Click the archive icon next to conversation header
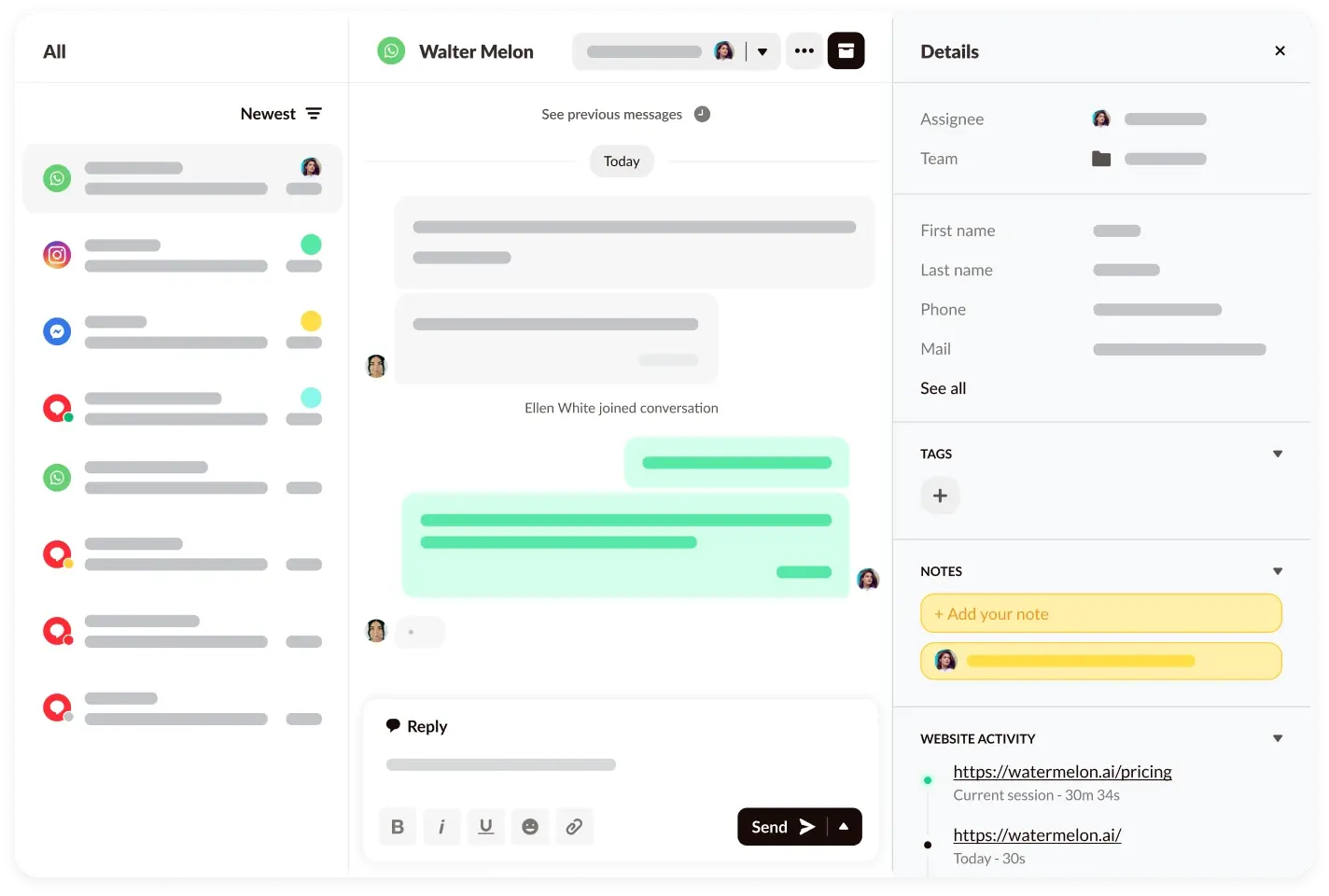 click(846, 50)
